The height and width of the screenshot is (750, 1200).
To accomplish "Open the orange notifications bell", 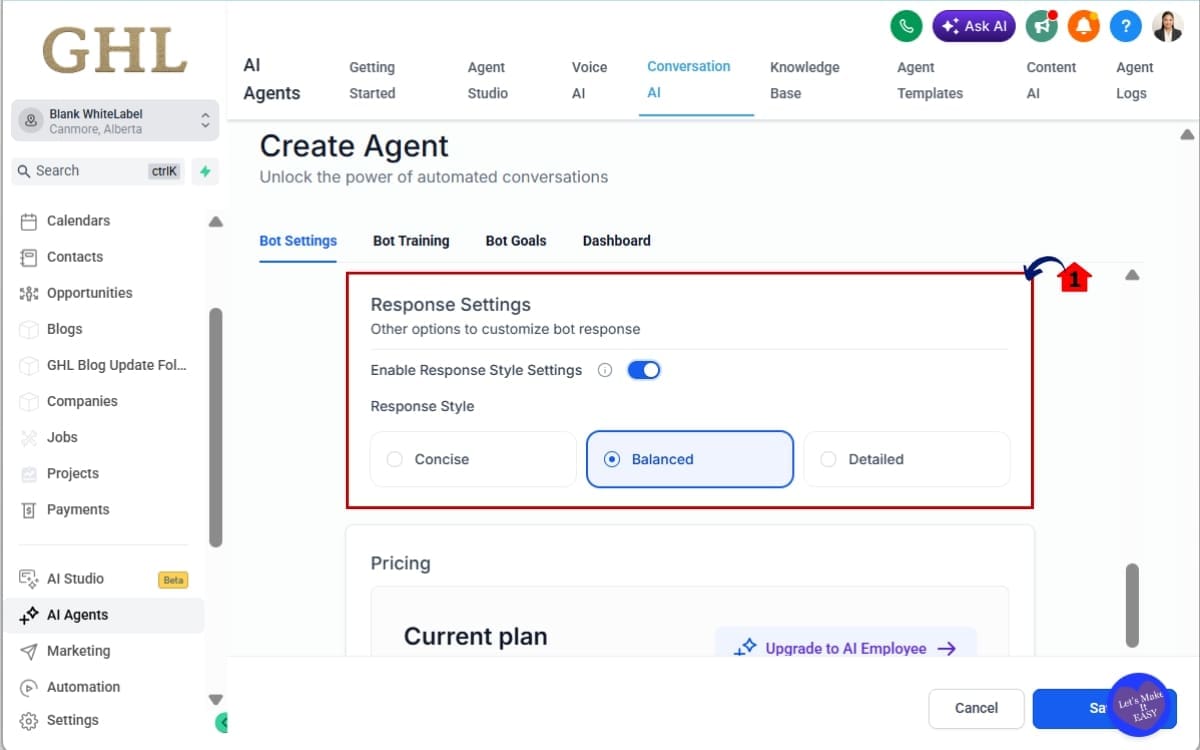I will pyautogui.click(x=1084, y=26).
